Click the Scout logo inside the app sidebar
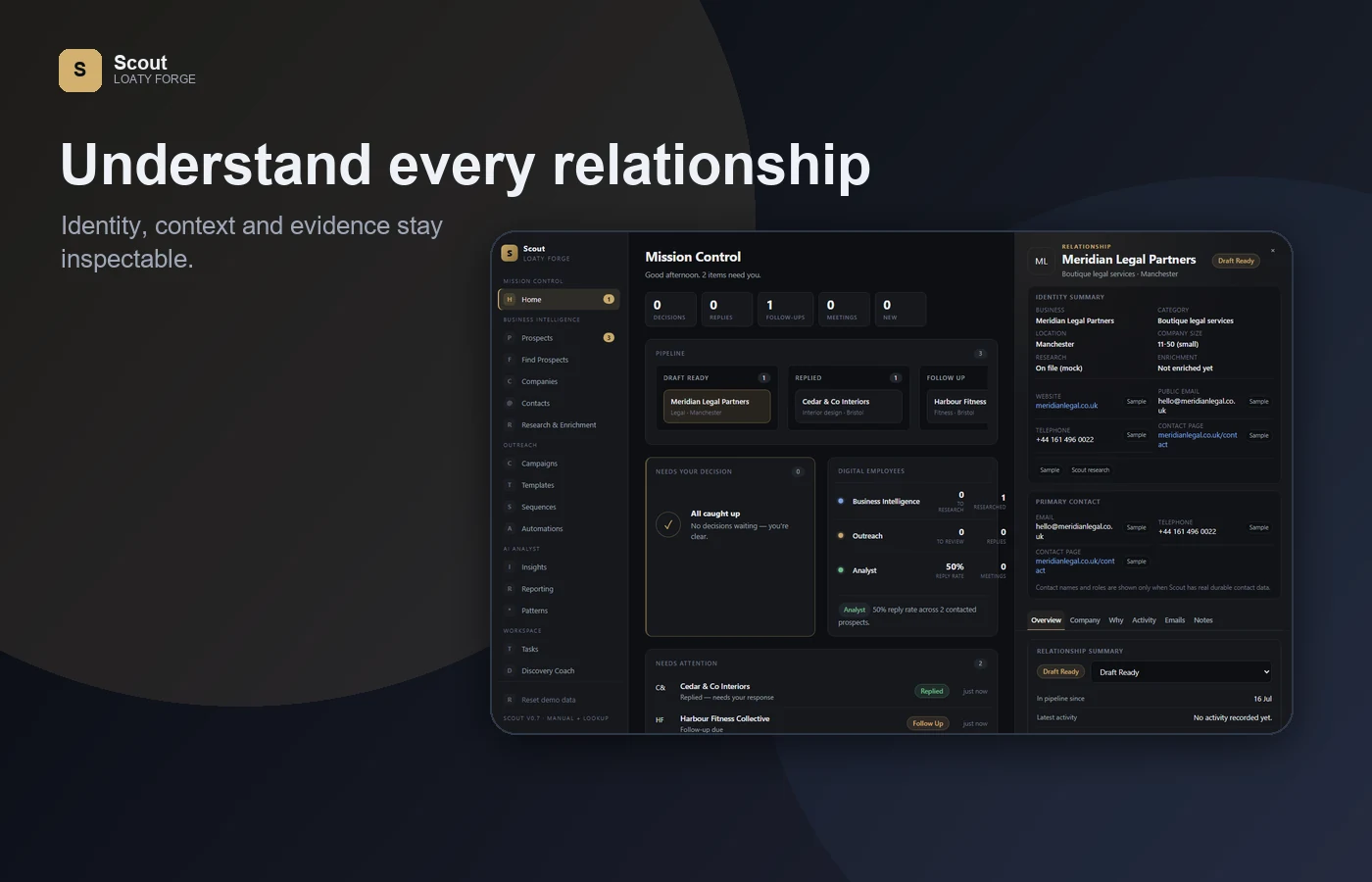This screenshot has height=882, width=1372. (x=509, y=253)
